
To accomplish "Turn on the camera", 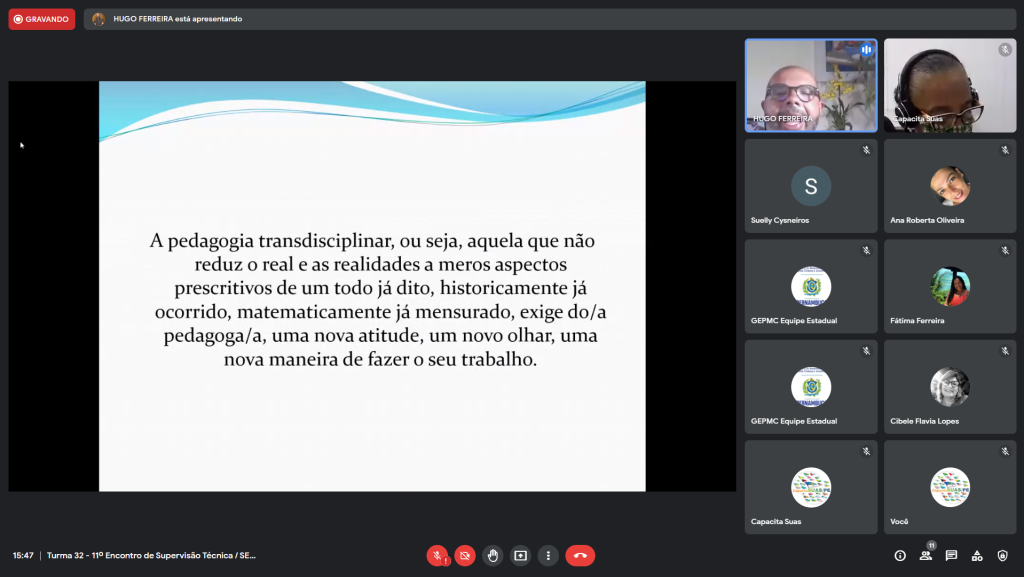I will coord(465,555).
